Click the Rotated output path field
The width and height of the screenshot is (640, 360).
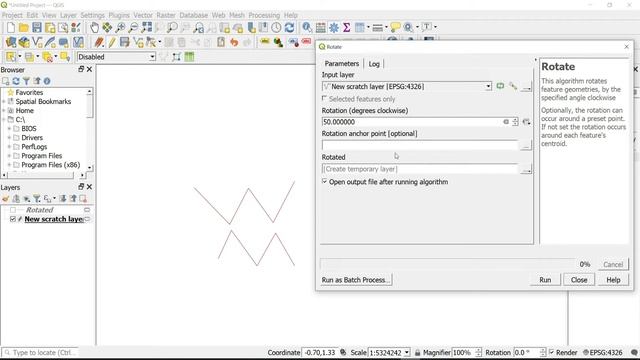tap(420, 169)
